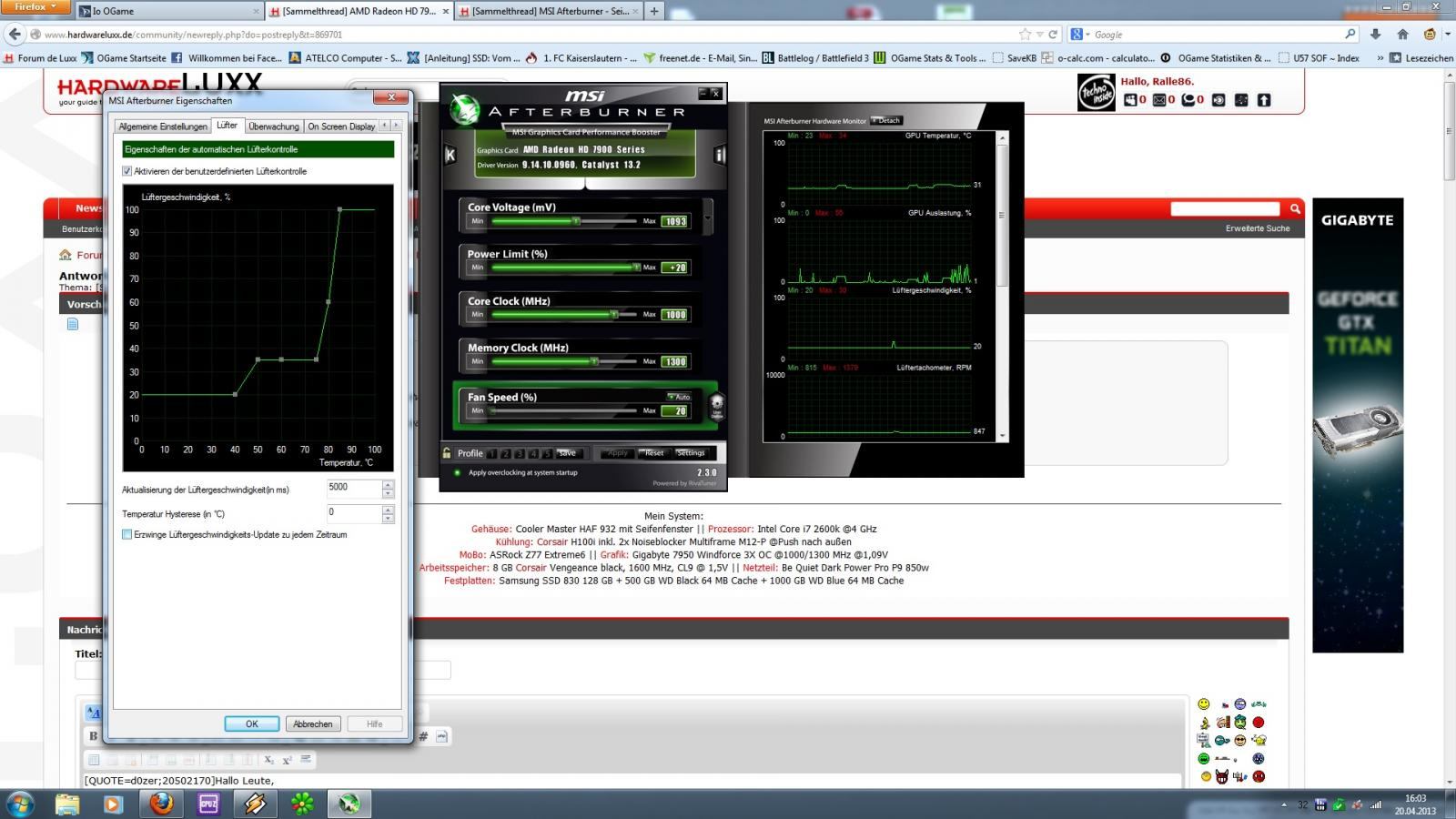Click the Power Limit slider handle
Image resolution: width=1456 pixels, height=819 pixels.
click(x=636, y=268)
